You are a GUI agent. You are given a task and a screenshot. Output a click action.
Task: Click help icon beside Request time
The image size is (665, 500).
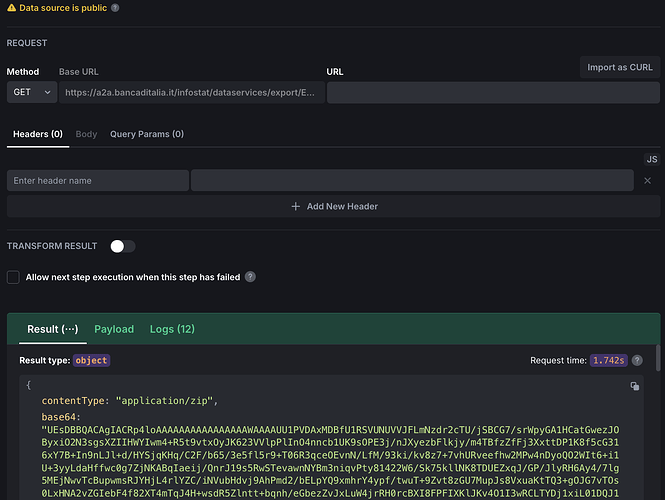coord(637,360)
